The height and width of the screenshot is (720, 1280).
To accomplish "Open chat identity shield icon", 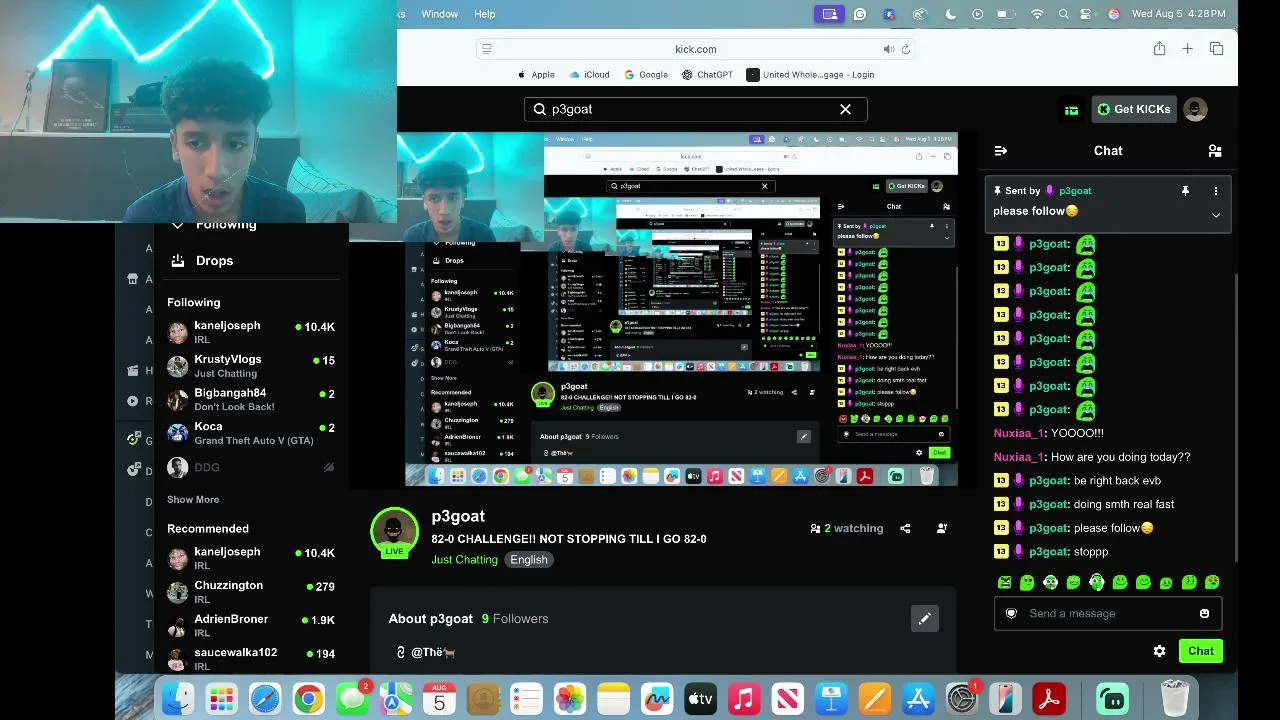I will point(1011,613).
